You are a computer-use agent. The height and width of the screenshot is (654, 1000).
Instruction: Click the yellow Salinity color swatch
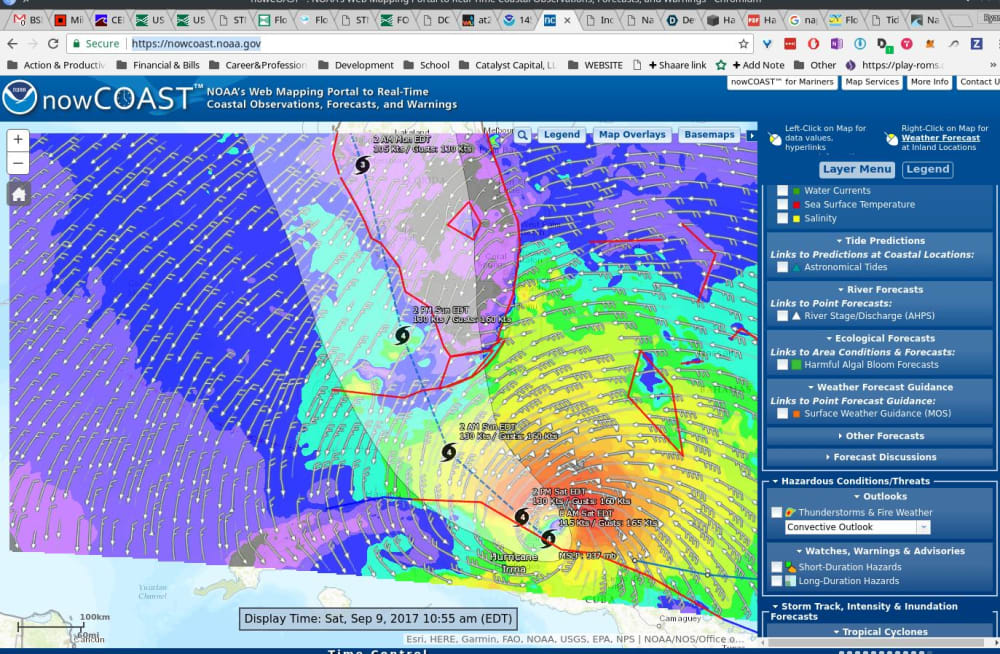click(x=796, y=219)
